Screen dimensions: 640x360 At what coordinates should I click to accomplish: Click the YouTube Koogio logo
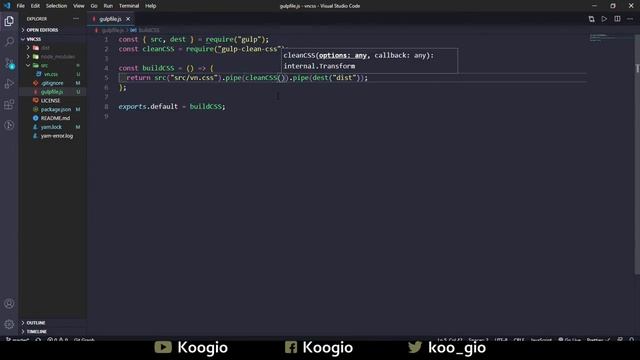coord(163,347)
